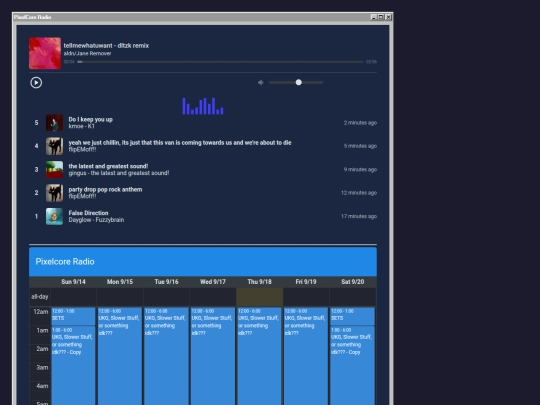The width and height of the screenshot is (540, 405).
Task: Open 'Do I keep you up' cover art
Action: click(x=54, y=123)
